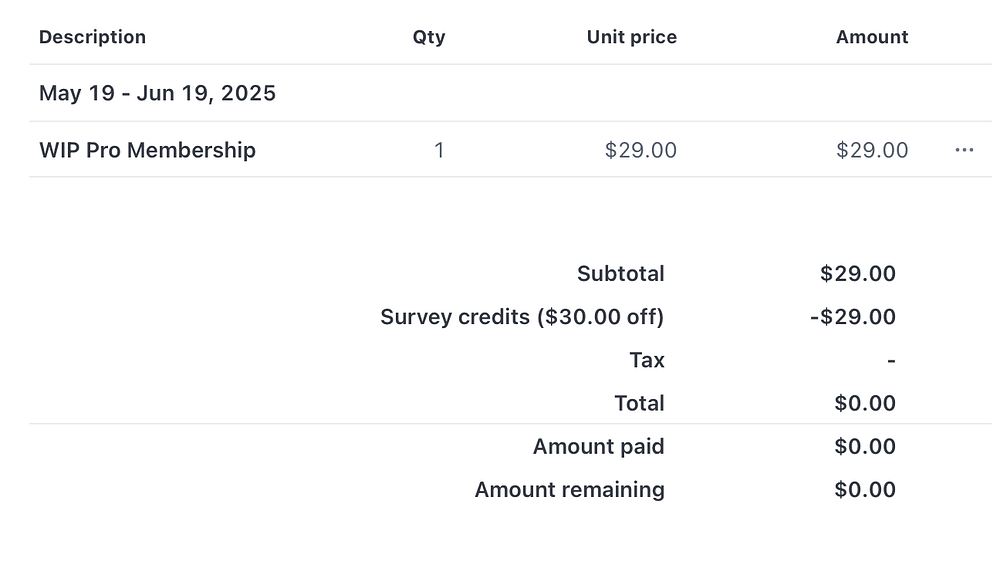Select the Unit price column header
Image resolution: width=1000 pixels, height=565 pixels.
[631, 37]
